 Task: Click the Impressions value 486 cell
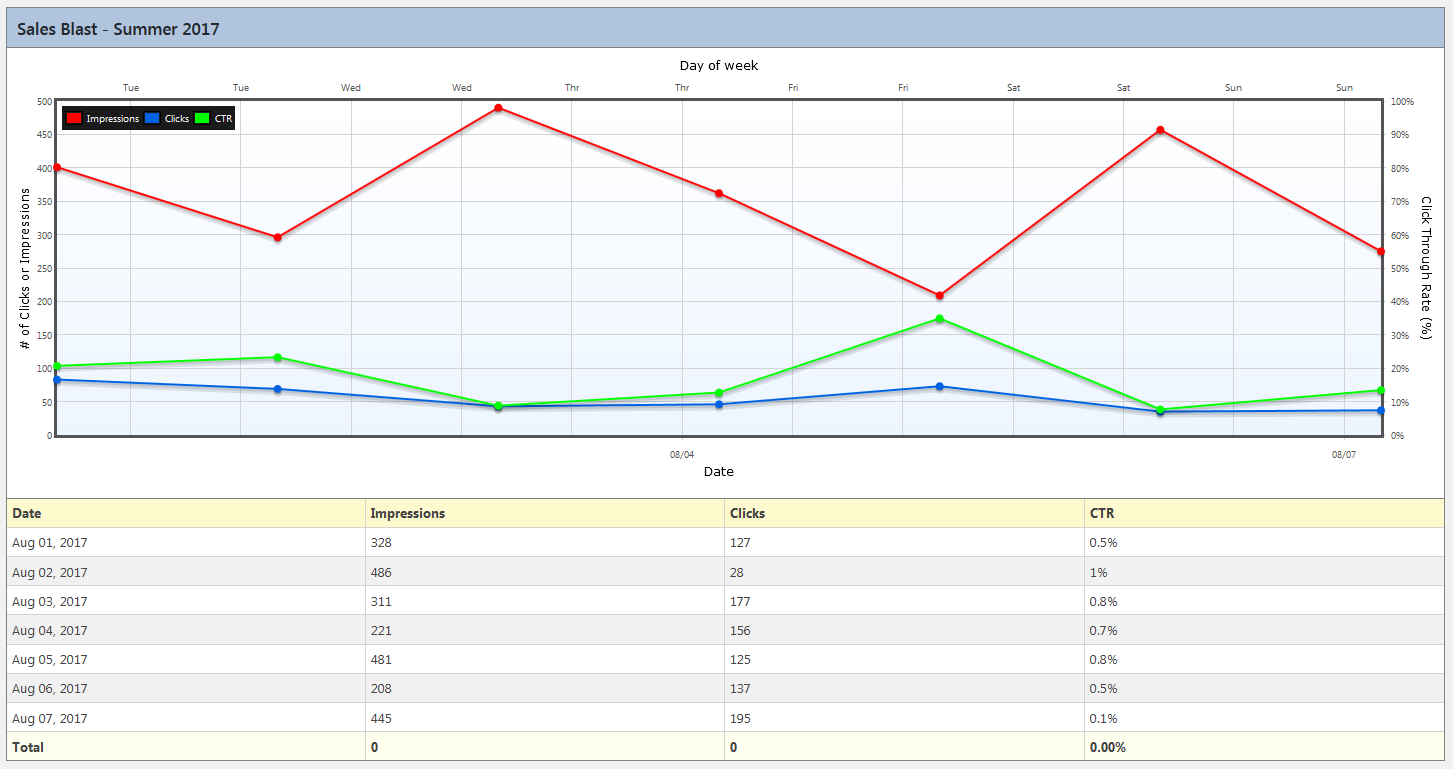point(381,573)
